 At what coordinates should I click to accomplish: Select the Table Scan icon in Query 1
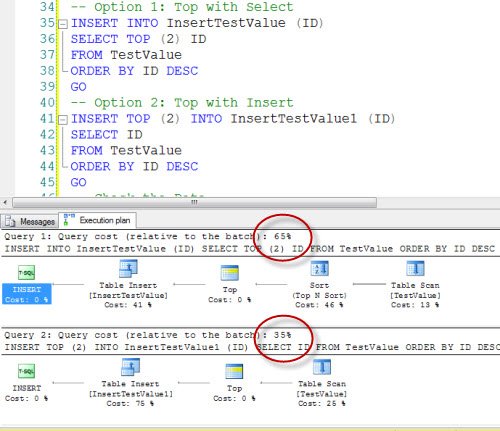click(x=415, y=268)
